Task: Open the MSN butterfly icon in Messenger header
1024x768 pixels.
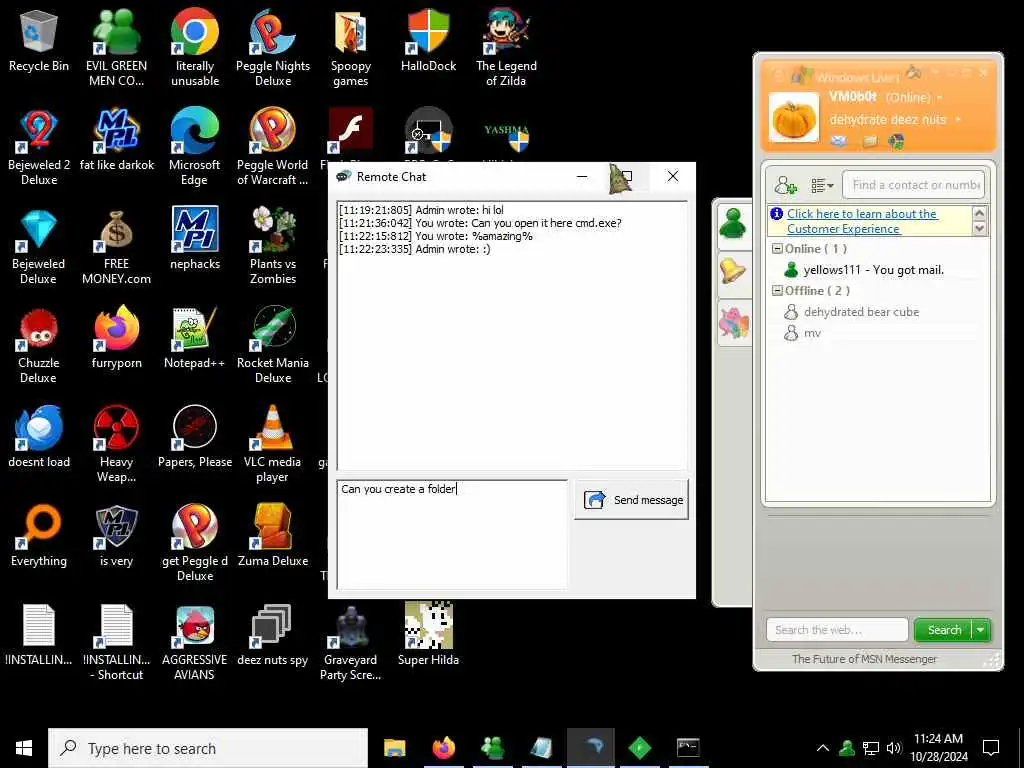Action: (x=897, y=140)
